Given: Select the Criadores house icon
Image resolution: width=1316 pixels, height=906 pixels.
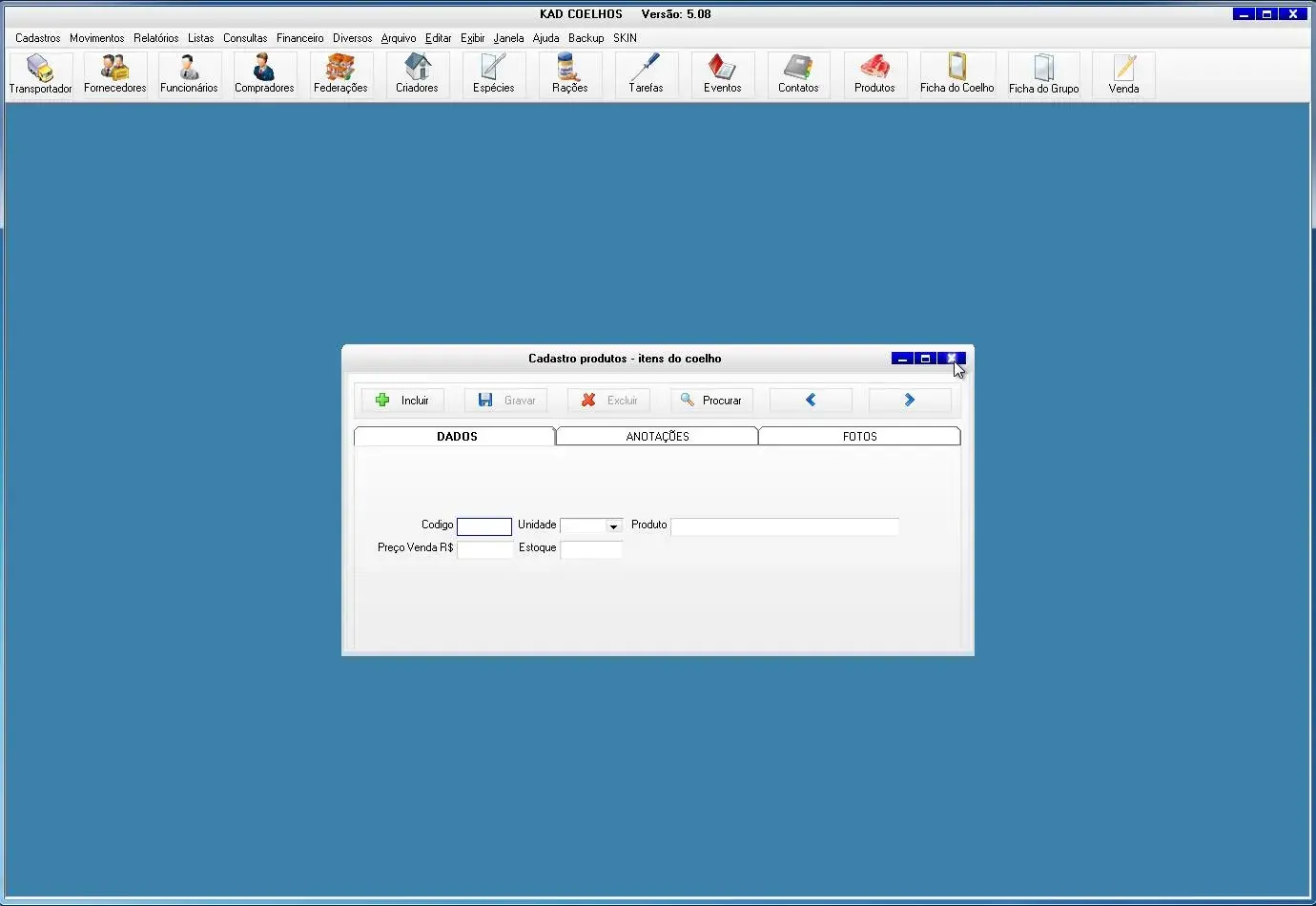Looking at the screenshot, I should pyautogui.click(x=417, y=74).
